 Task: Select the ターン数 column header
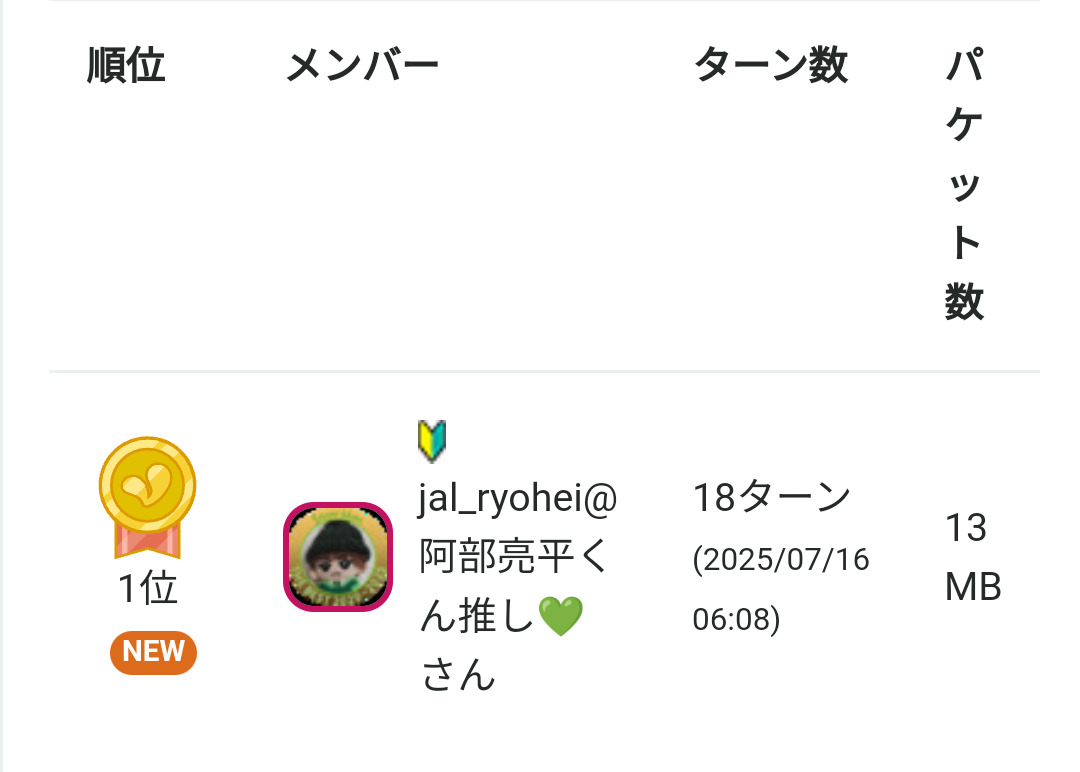[x=770, y=66]
